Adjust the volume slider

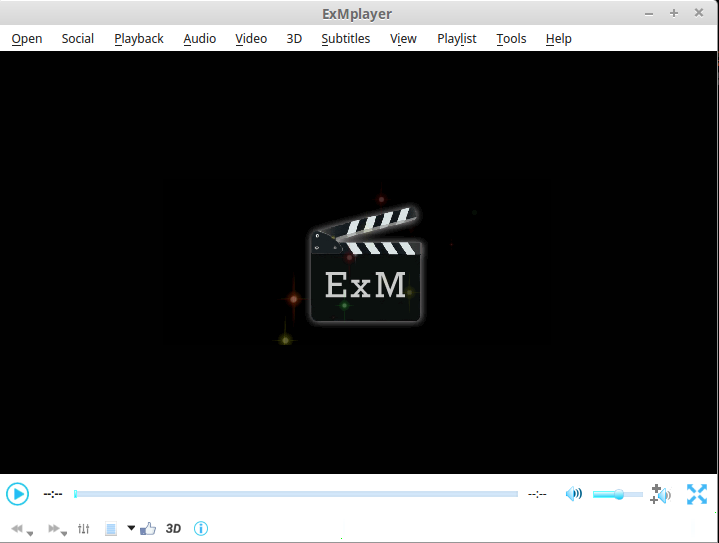[618, 494]
